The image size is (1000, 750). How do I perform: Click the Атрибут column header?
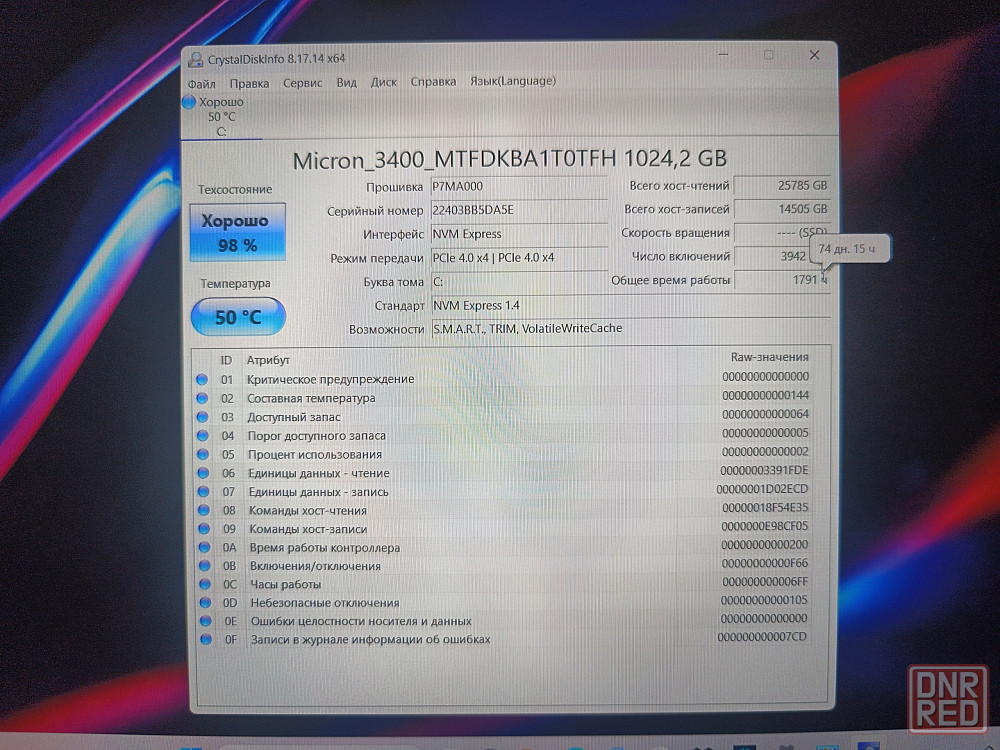pos(268,360)
